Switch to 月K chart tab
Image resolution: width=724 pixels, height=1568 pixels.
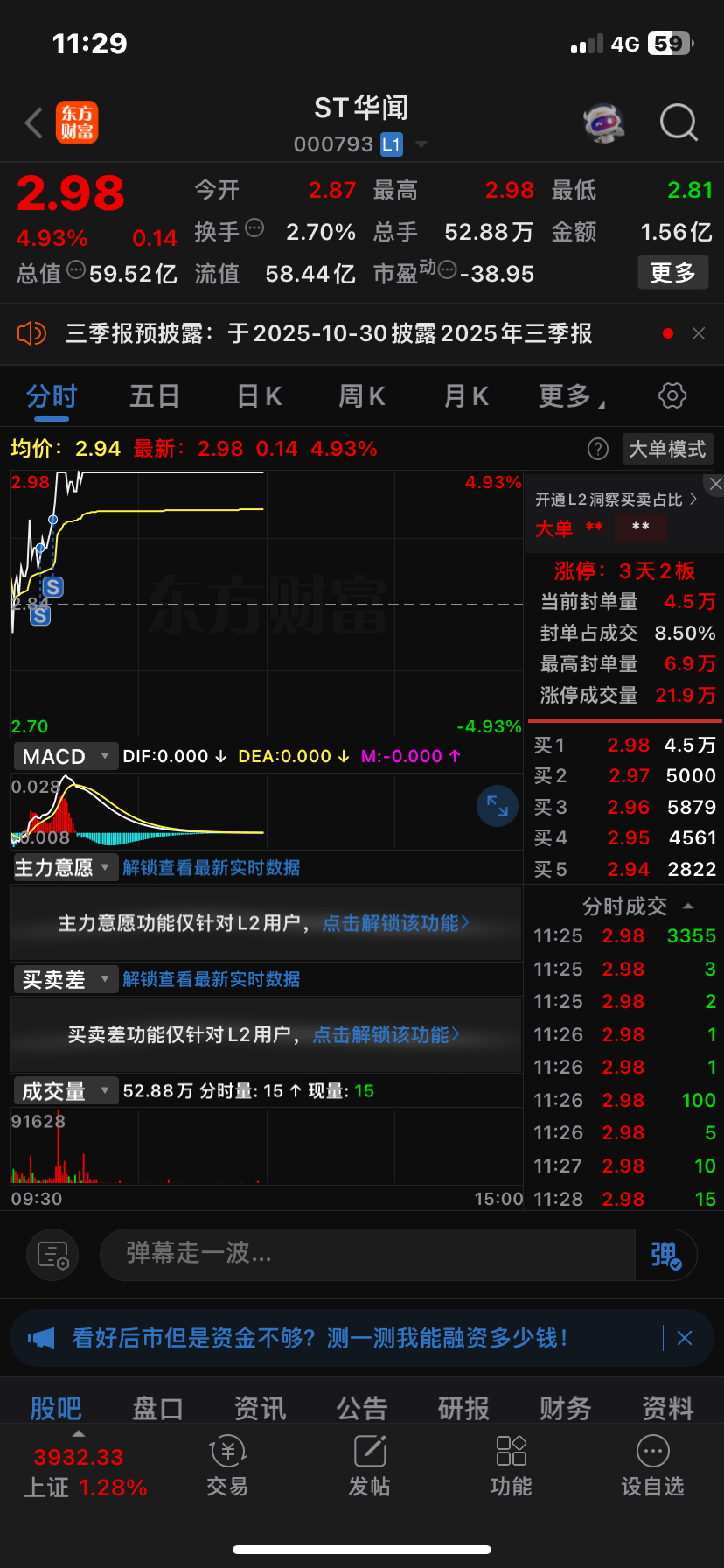(465, 396)
